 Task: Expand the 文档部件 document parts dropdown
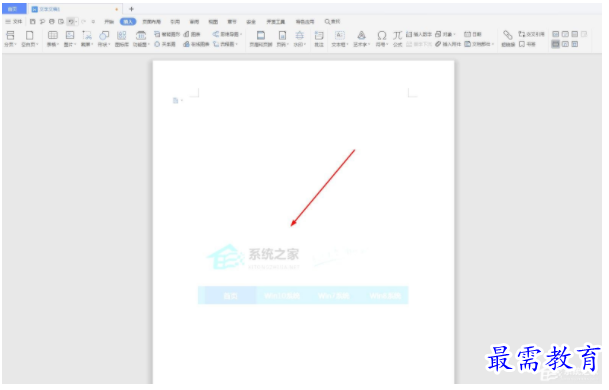479,44
